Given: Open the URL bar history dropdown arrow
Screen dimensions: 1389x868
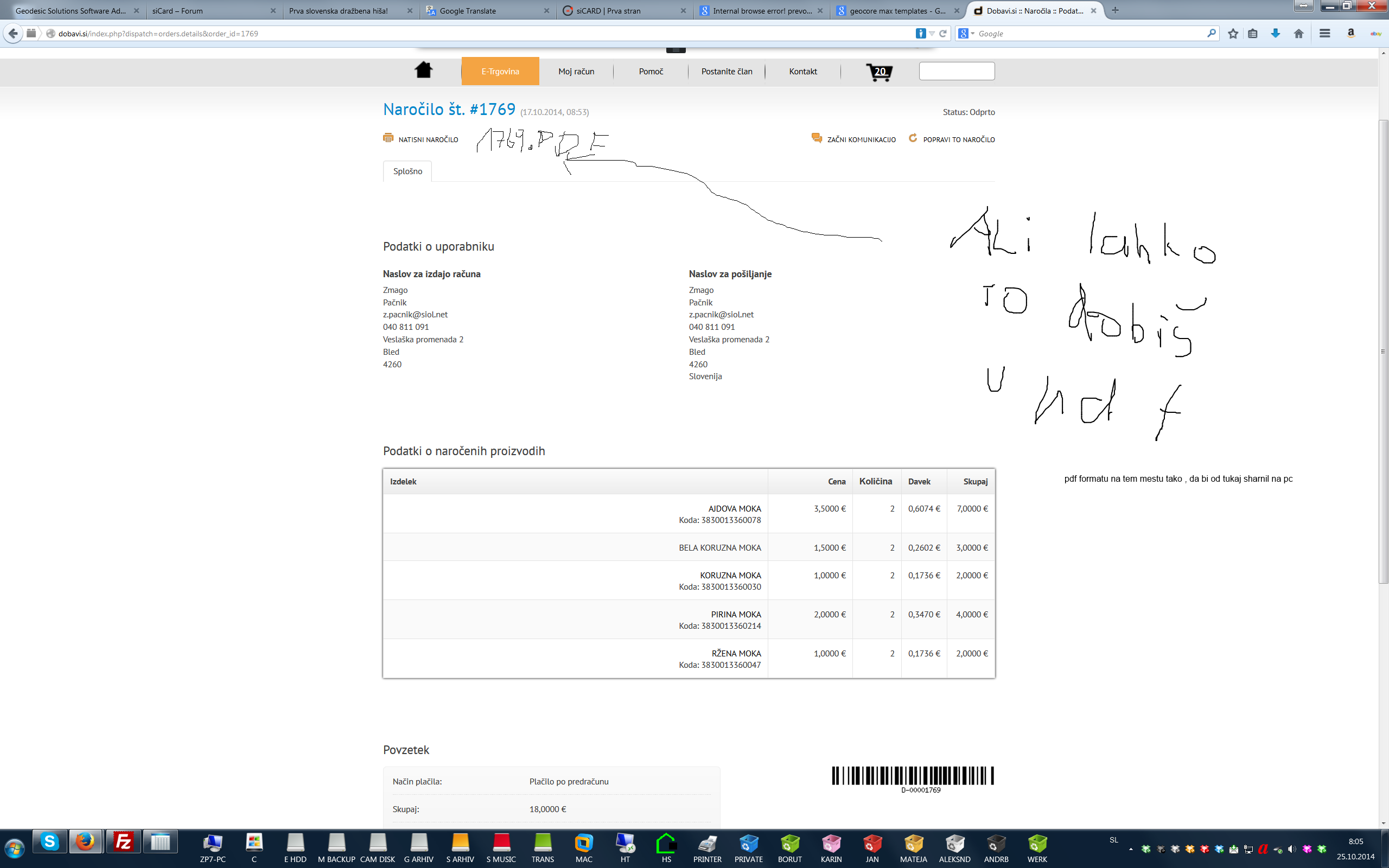Looking at the screenshot, I should coord(932,34).
